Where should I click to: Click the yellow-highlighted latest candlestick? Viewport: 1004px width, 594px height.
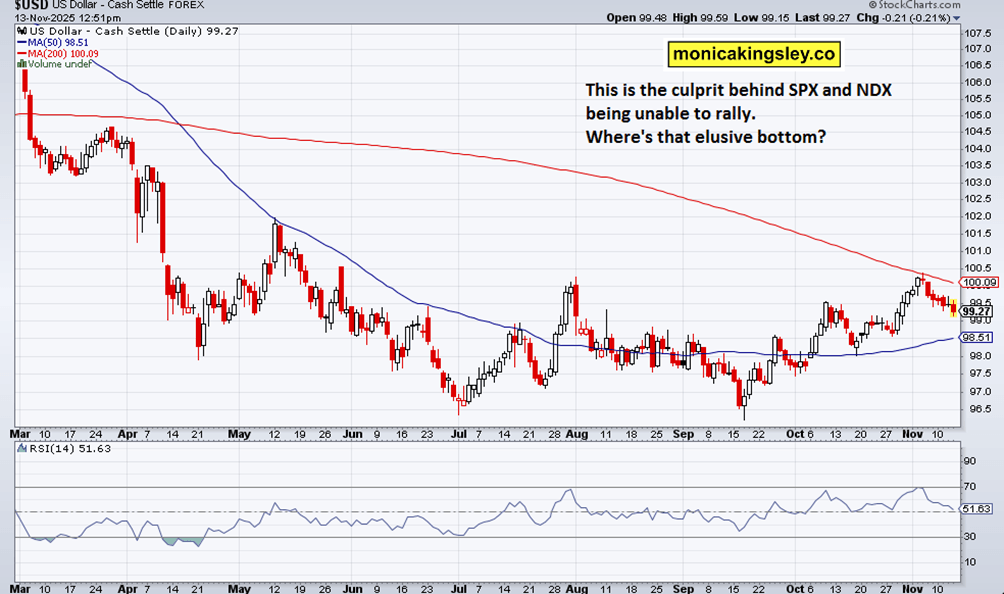tap(953, 308)
